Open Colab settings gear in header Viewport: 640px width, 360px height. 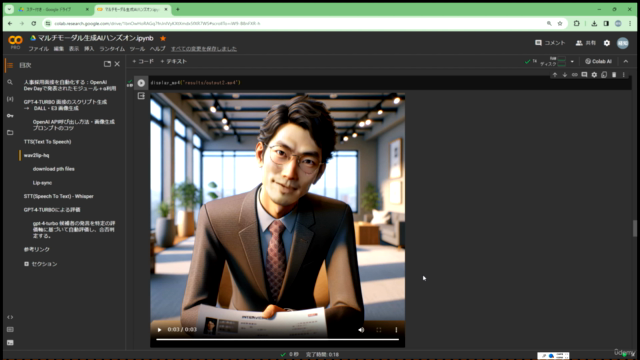point(607,43)
